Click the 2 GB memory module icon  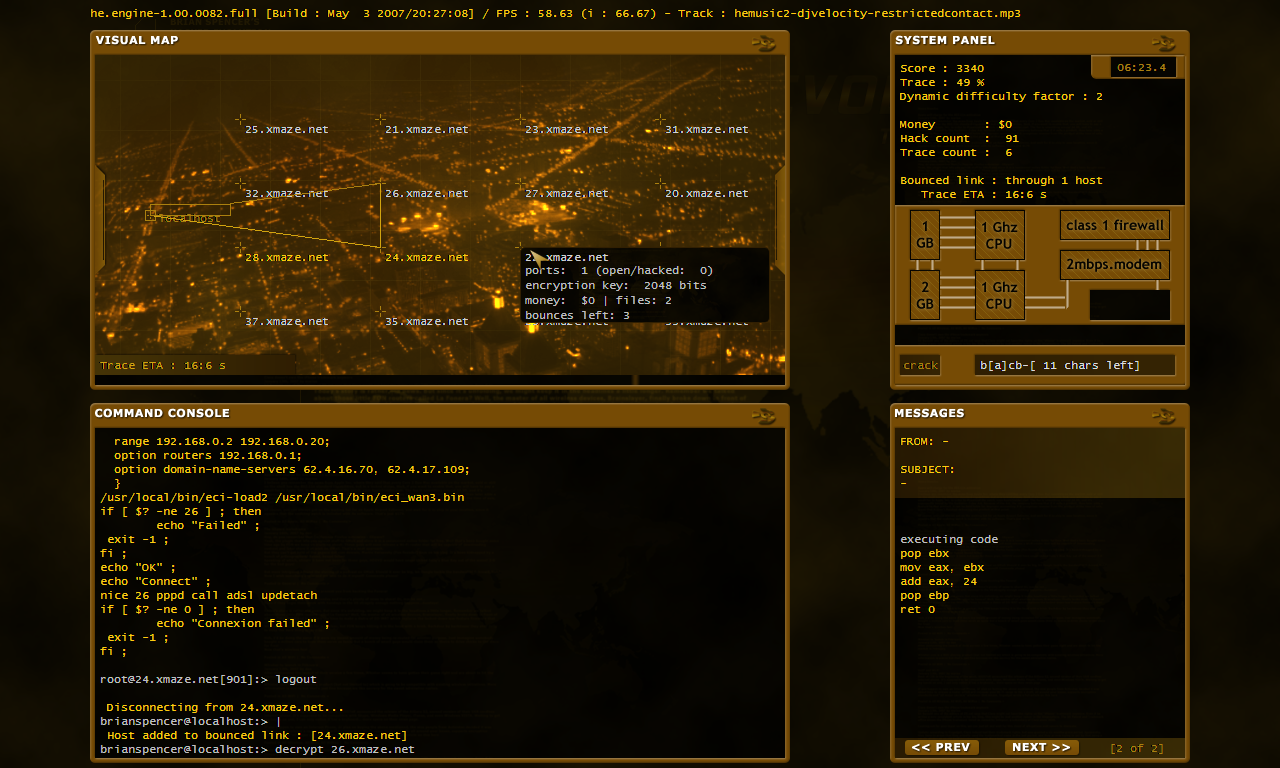click(x=924, y=295)
